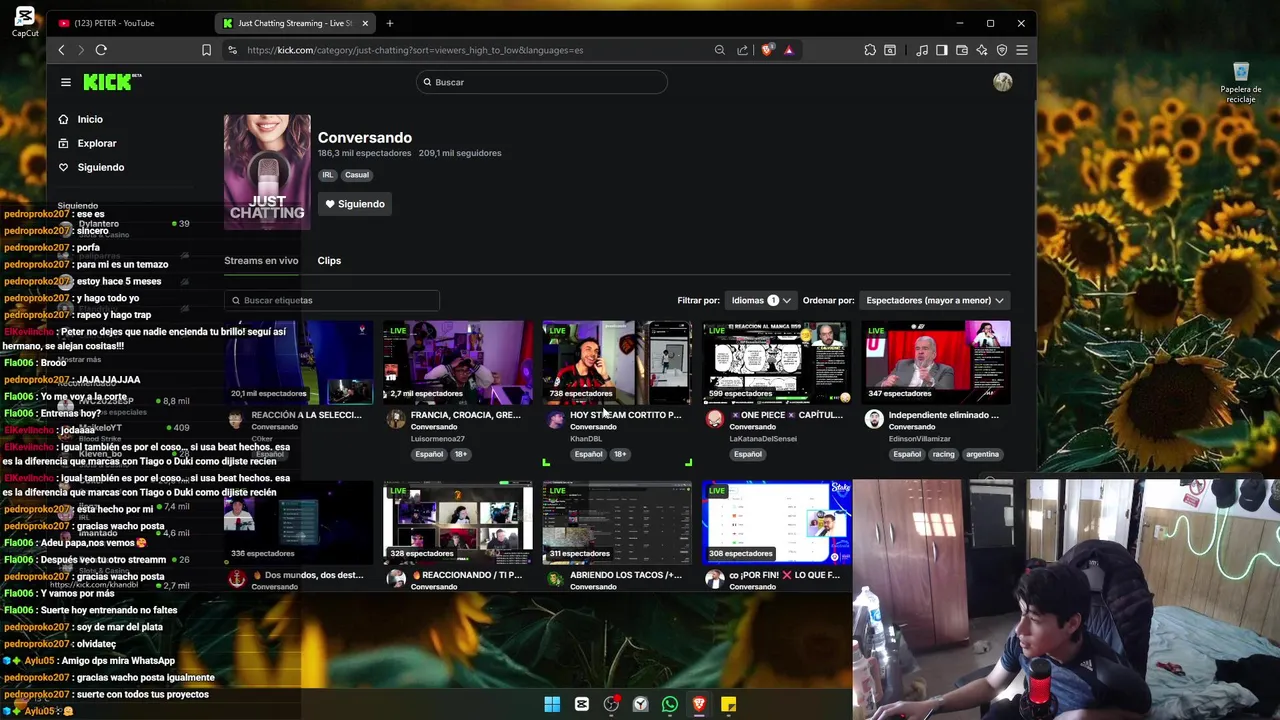Screen dimensions: 1280x720
Task: Open Siguiendo in the sidebar
Action: (100, 167)
